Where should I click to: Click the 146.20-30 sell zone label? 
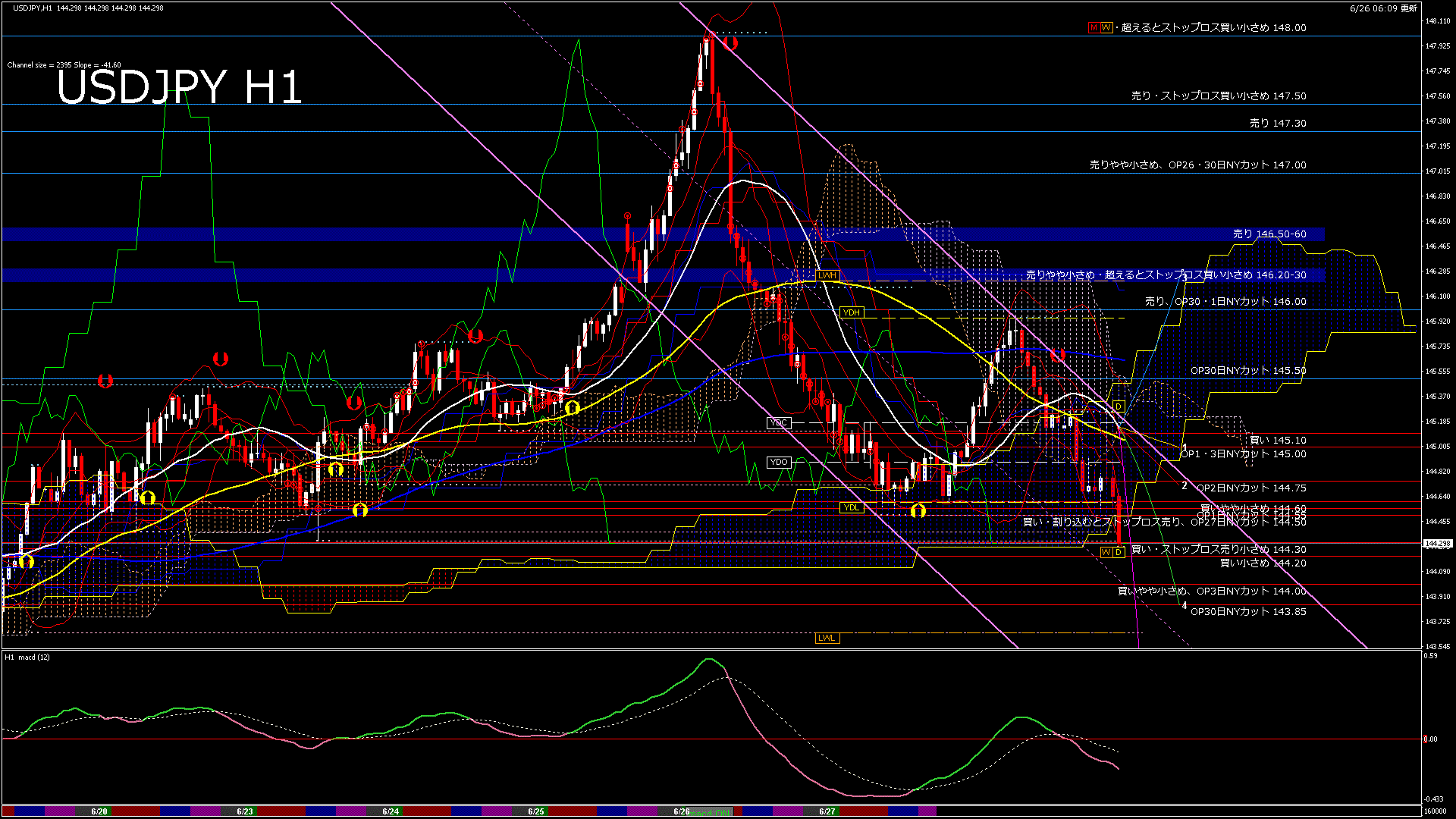point(1166,275)
